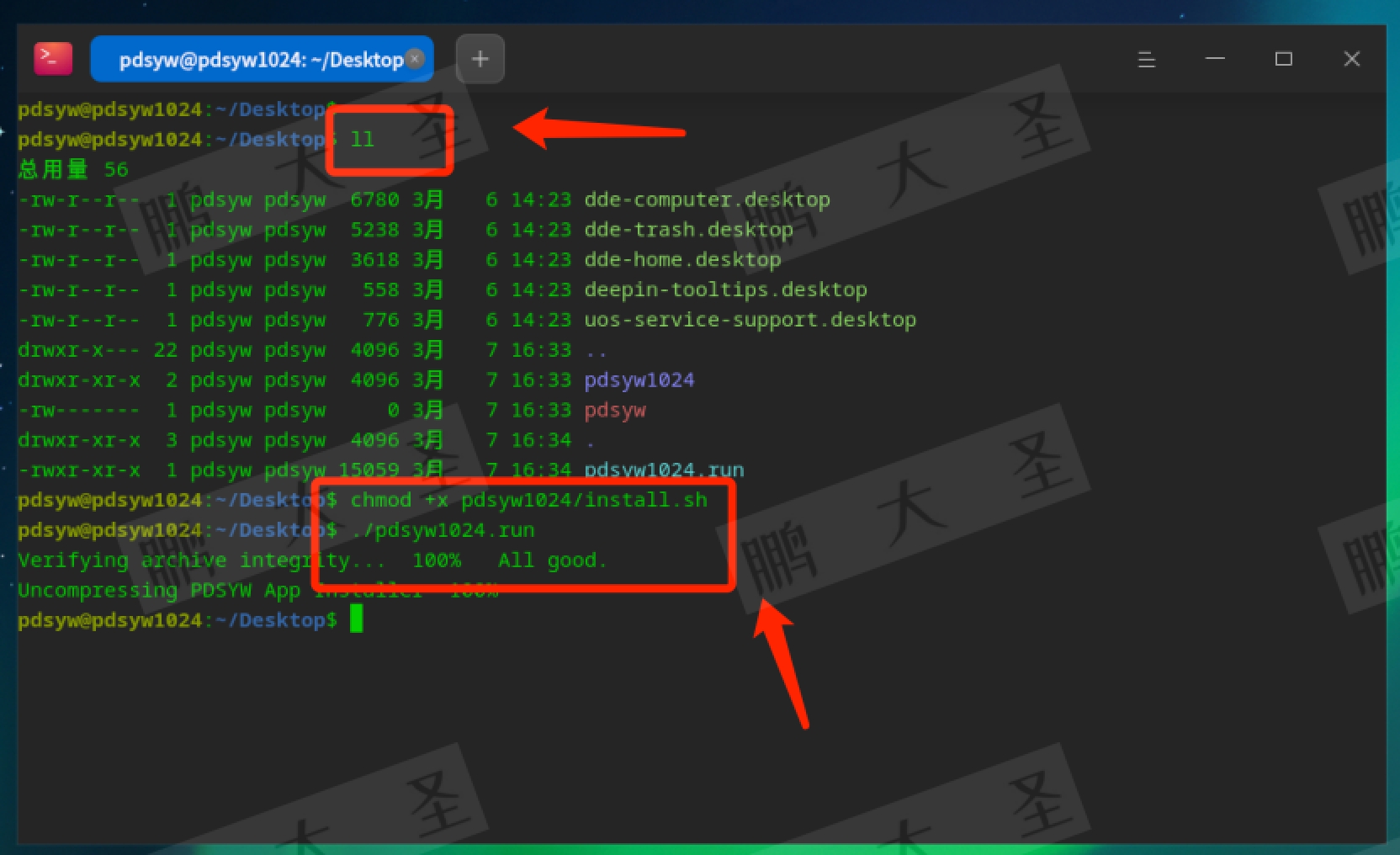Click the link count 22 of parent directory
The width and height of the screenshot is (1400, 855).
point(165,350)
